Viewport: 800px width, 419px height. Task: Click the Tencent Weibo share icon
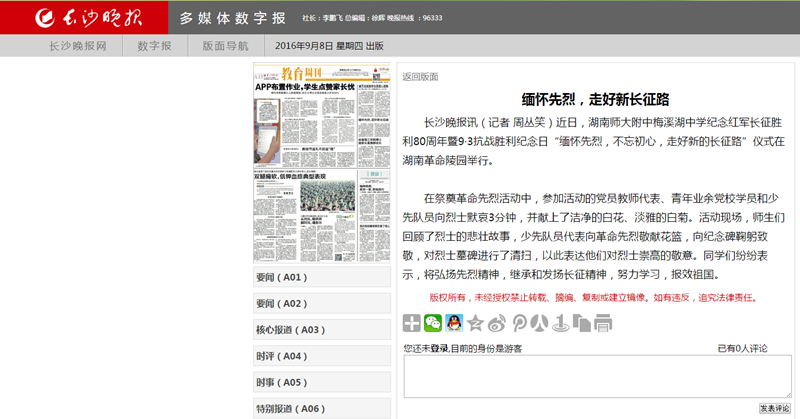518,323
